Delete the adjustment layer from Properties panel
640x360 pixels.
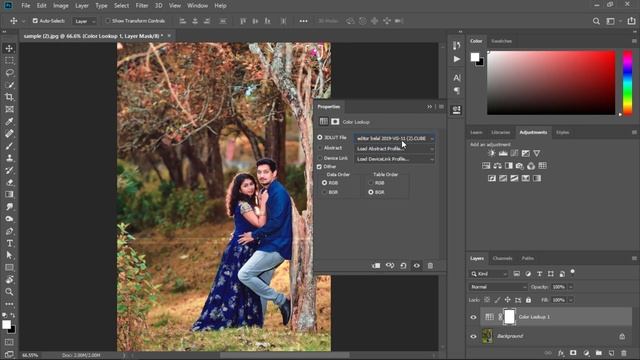[430, 266]
